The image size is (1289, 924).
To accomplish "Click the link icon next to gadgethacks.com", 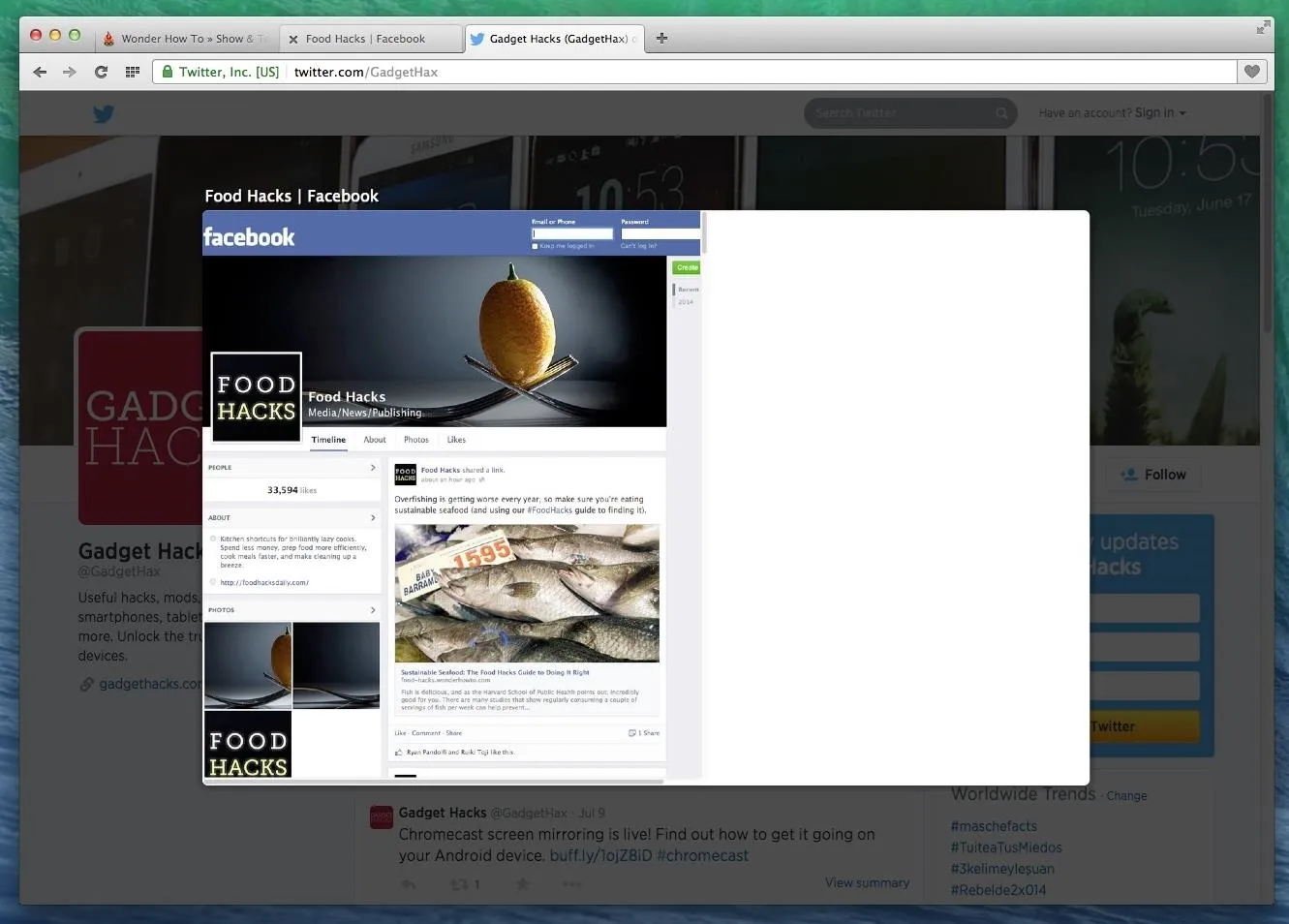I will [86, 684].
